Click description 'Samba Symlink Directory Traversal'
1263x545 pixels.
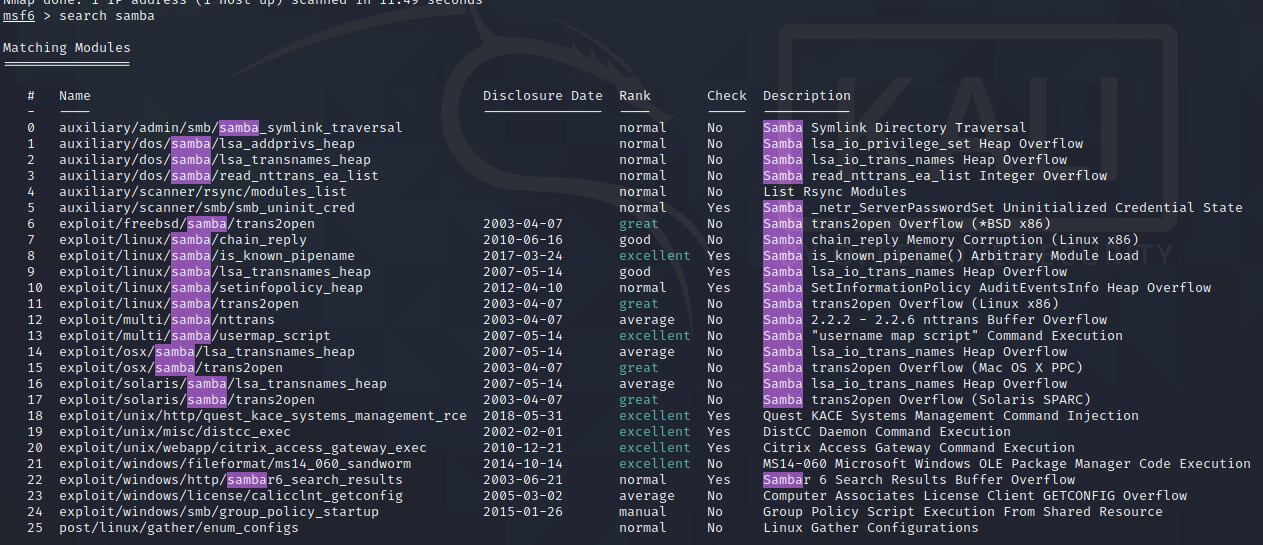[x=895, y=128]
